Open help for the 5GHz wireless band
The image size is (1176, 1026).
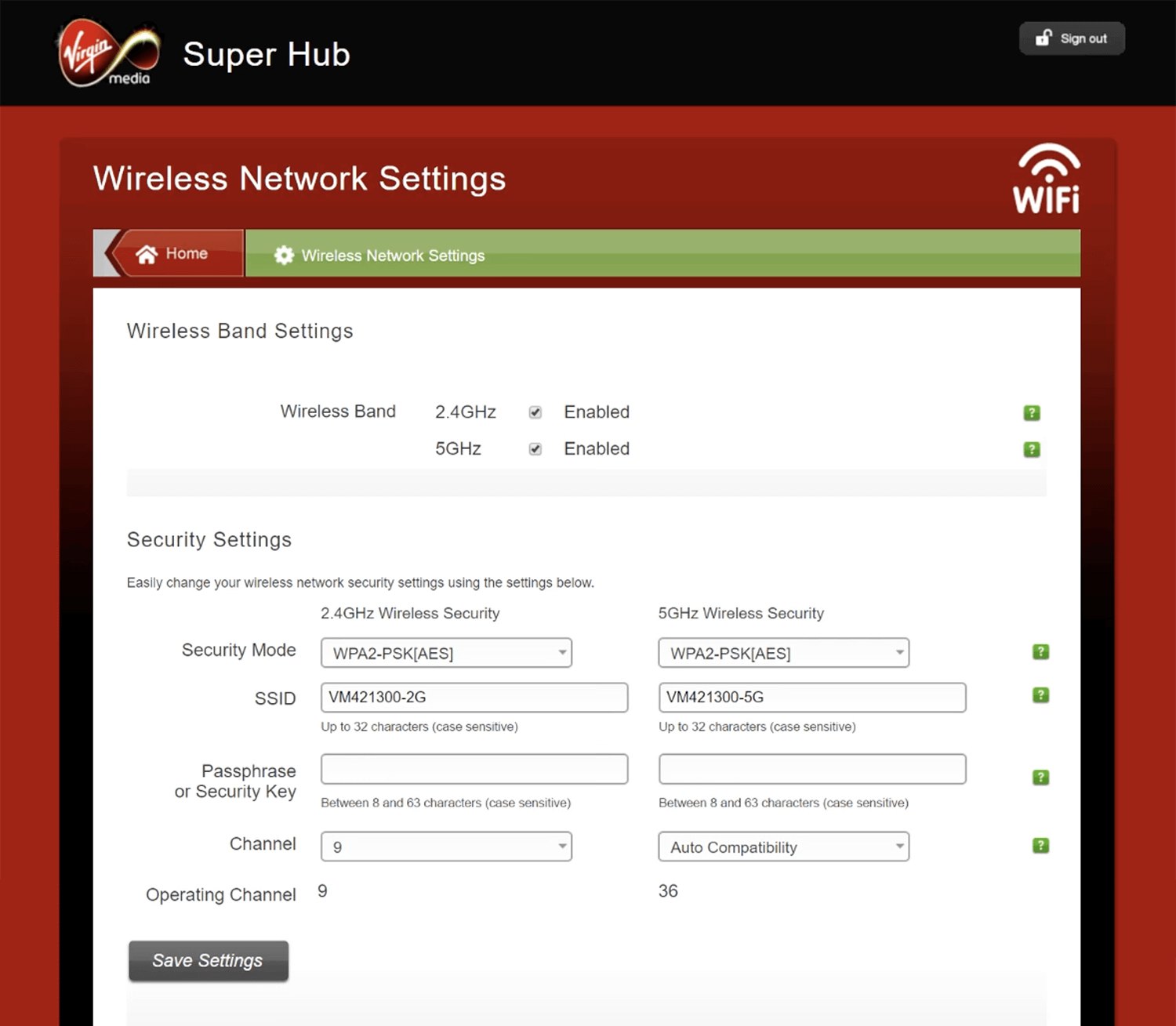pyautogui.click(x=1032, y=449)
